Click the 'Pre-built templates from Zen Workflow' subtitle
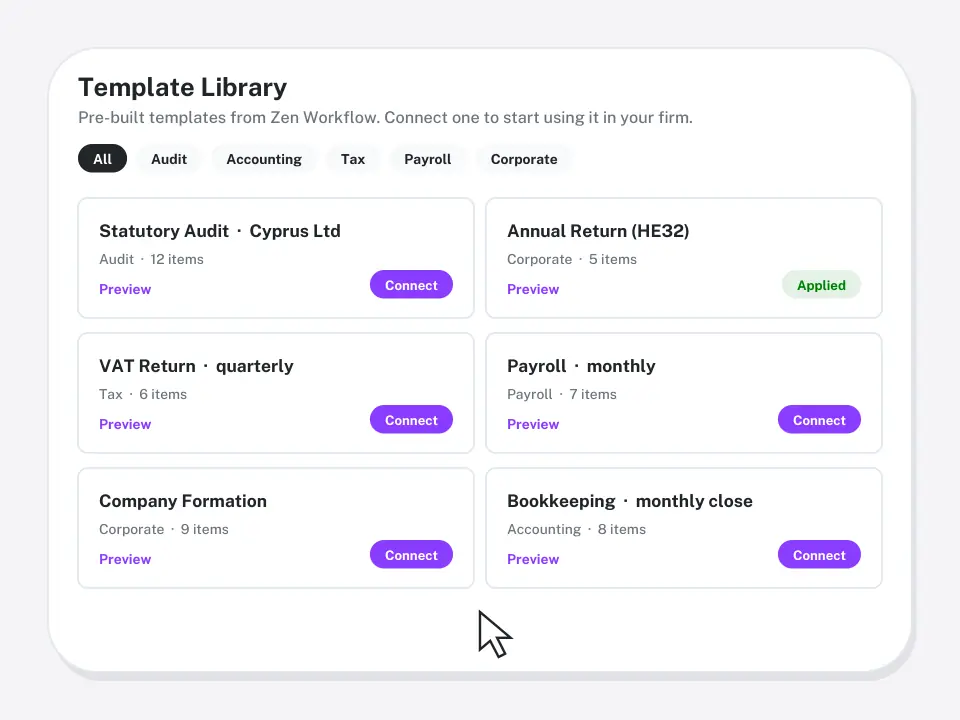The image size is (960, 720). (385, 117)
